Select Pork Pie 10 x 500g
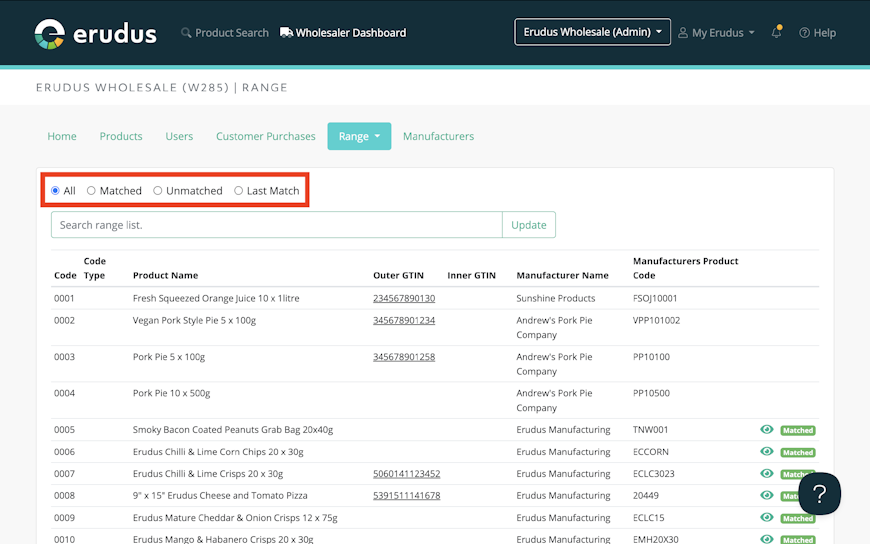 pyautogui.click(x=171, y=393)
